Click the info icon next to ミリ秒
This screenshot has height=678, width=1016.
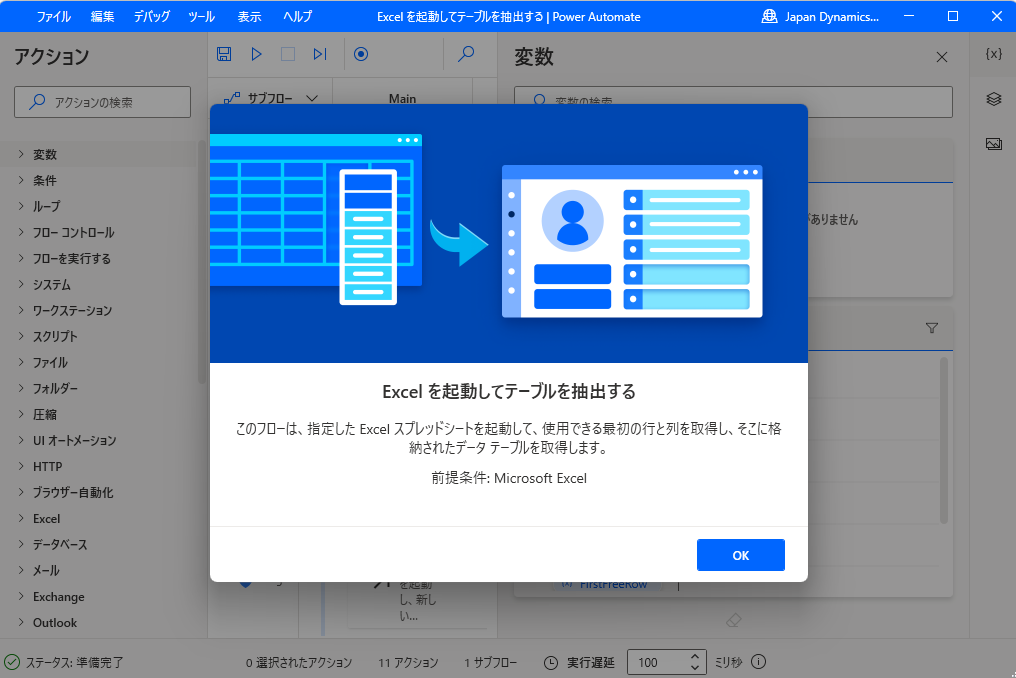click(x=758, y=662)
